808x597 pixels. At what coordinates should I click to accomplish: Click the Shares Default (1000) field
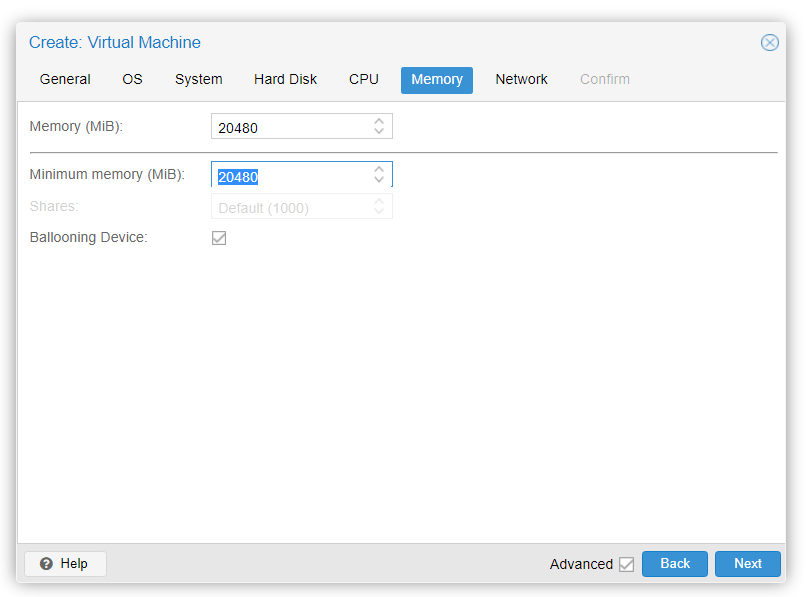tap(288, 208)
